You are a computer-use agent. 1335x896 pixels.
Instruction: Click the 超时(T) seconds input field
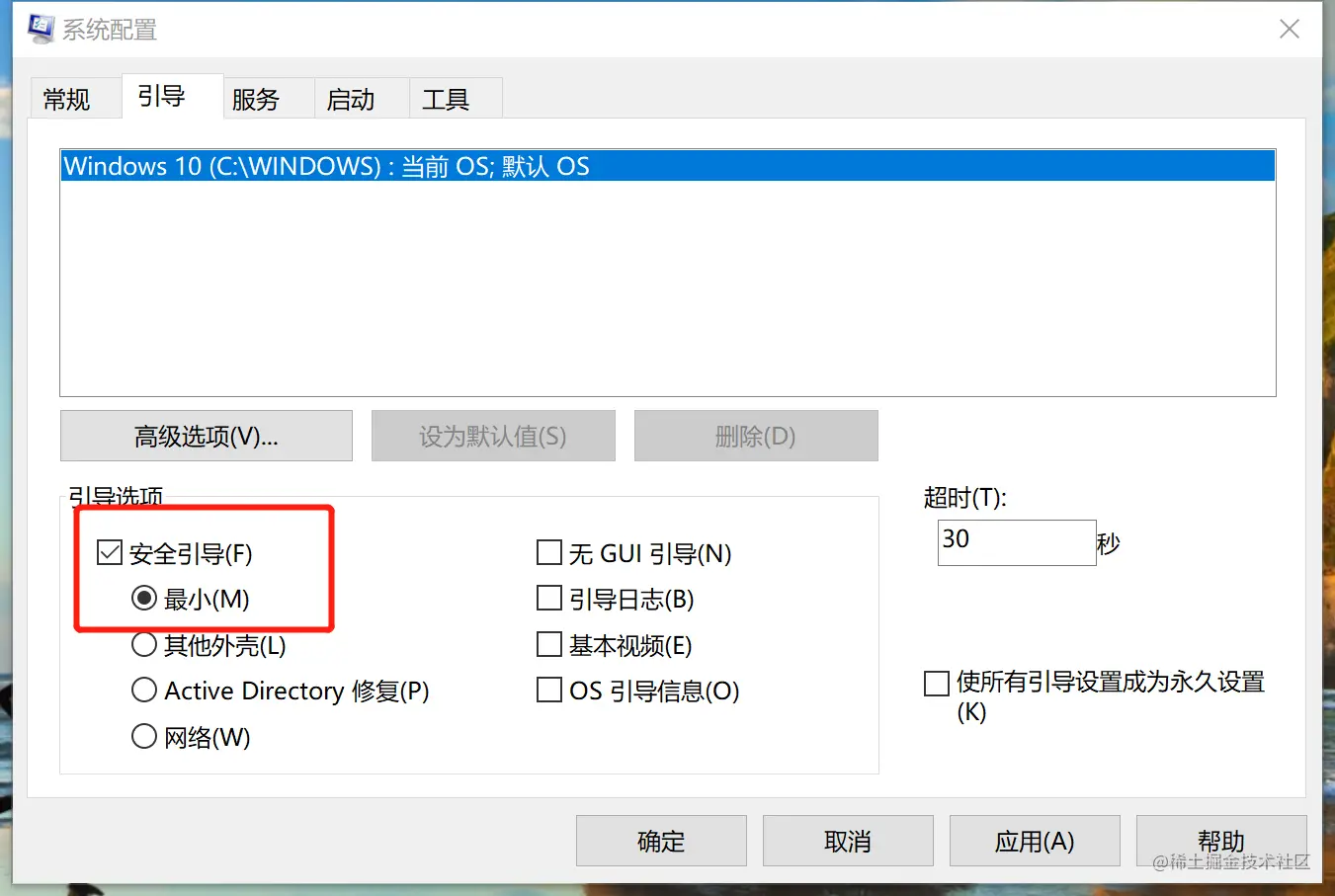(1017, 542)
